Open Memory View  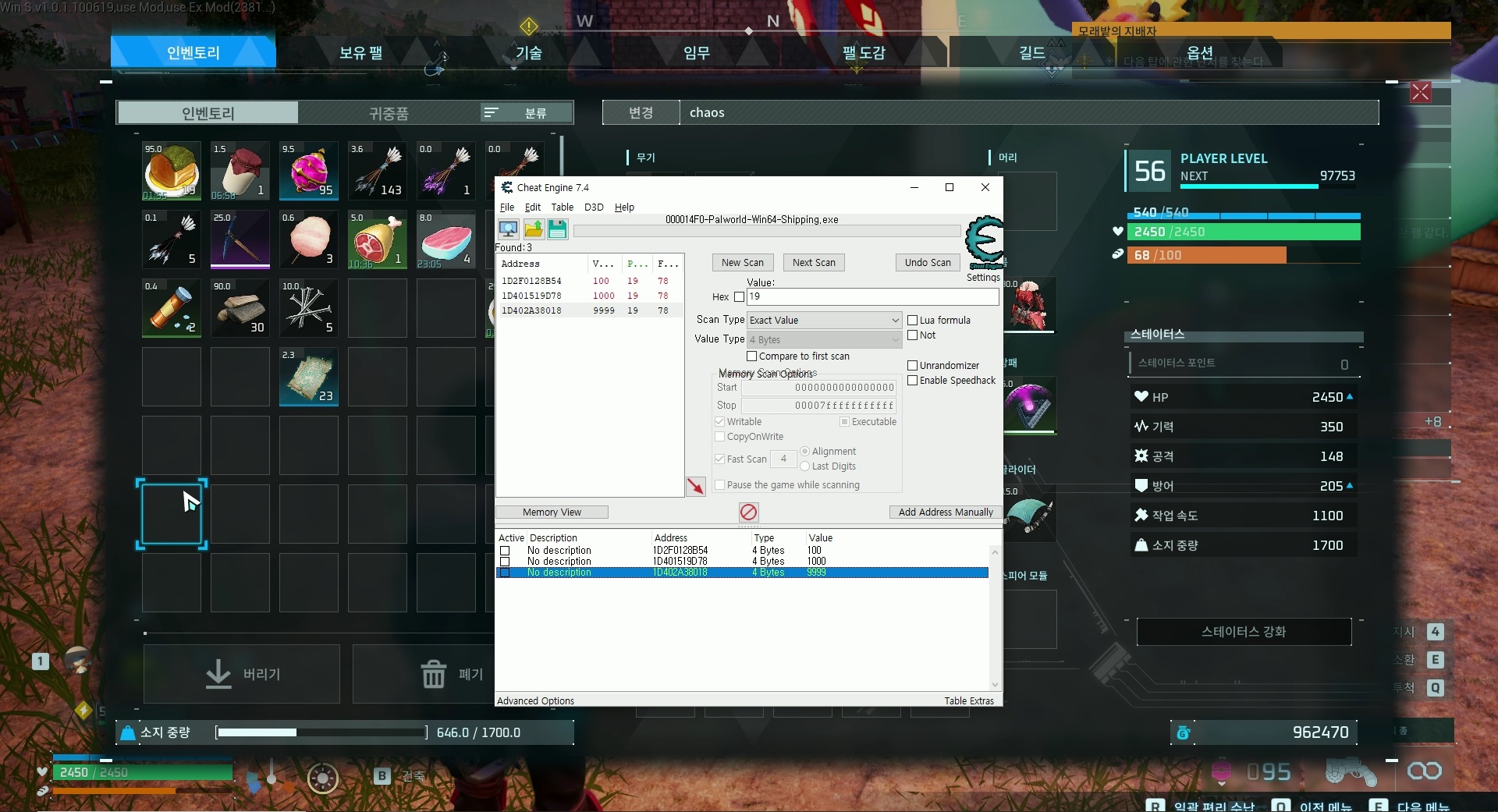pos(552,512)
